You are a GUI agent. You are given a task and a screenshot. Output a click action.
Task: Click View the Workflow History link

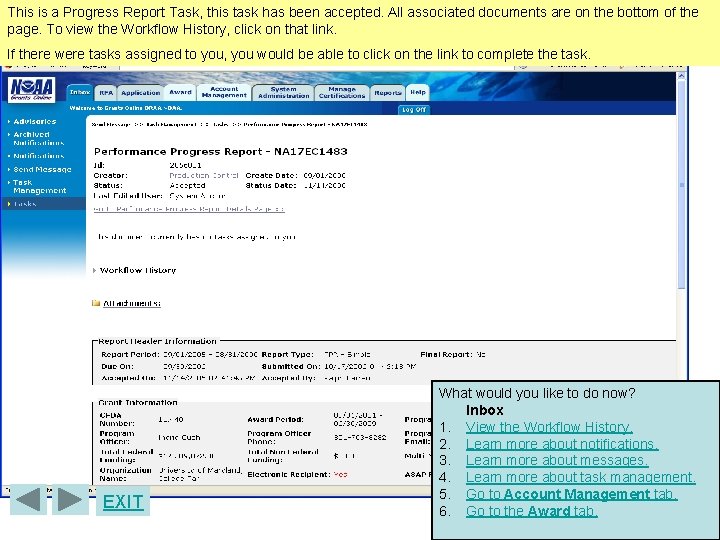(x=549, y=427)
